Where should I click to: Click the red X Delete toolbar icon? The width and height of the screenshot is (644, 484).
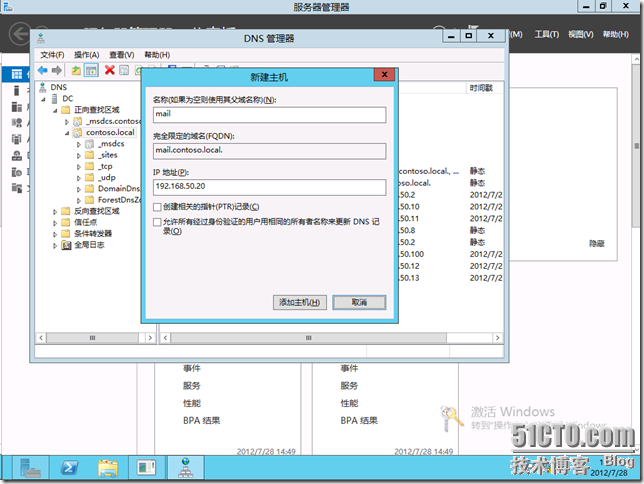coord(109,70)
